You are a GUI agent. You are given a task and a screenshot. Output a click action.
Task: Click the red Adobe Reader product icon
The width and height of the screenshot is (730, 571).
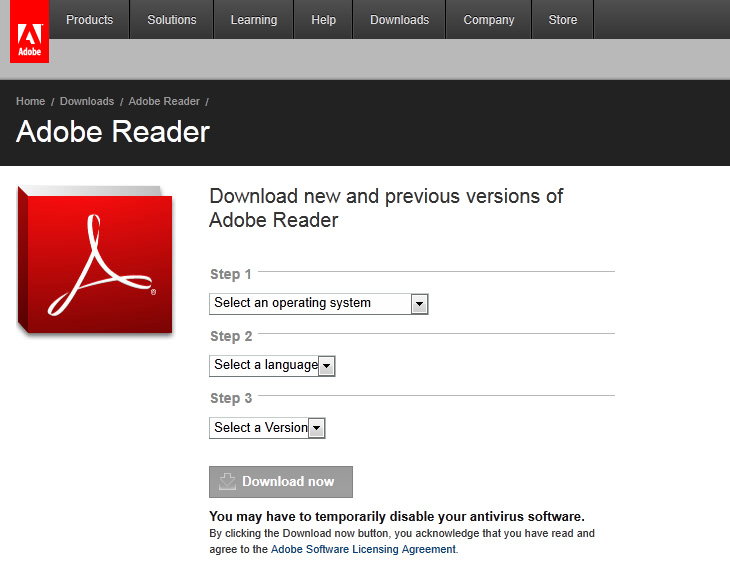coord(95,260)
